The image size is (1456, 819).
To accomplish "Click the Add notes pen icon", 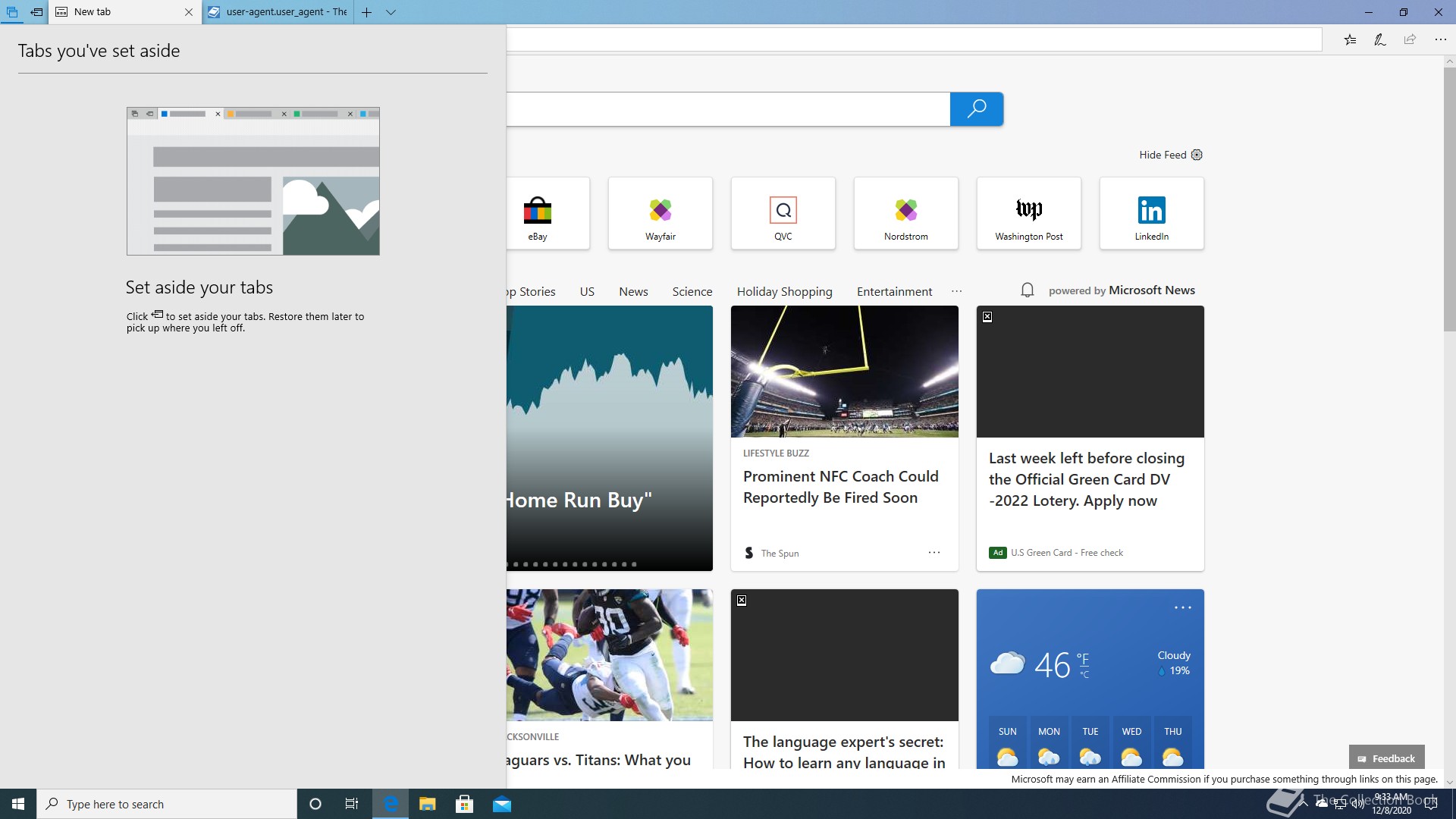I will click(1380, 39).
